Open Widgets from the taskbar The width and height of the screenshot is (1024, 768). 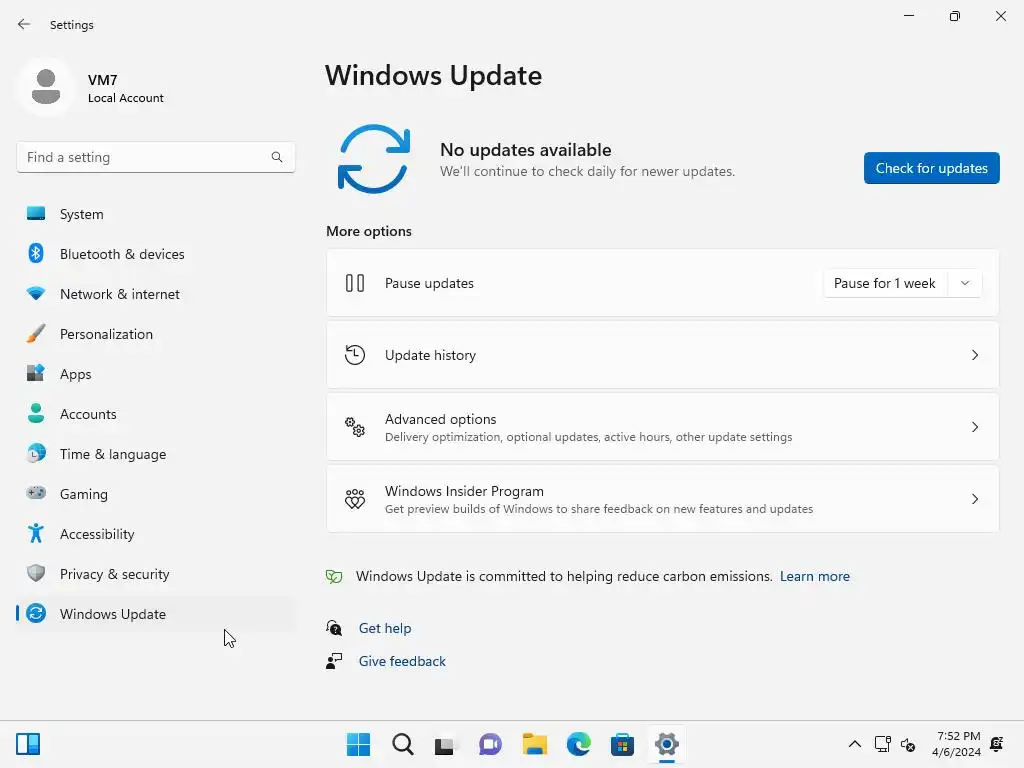pyautogui.click(x=28, y=744)
